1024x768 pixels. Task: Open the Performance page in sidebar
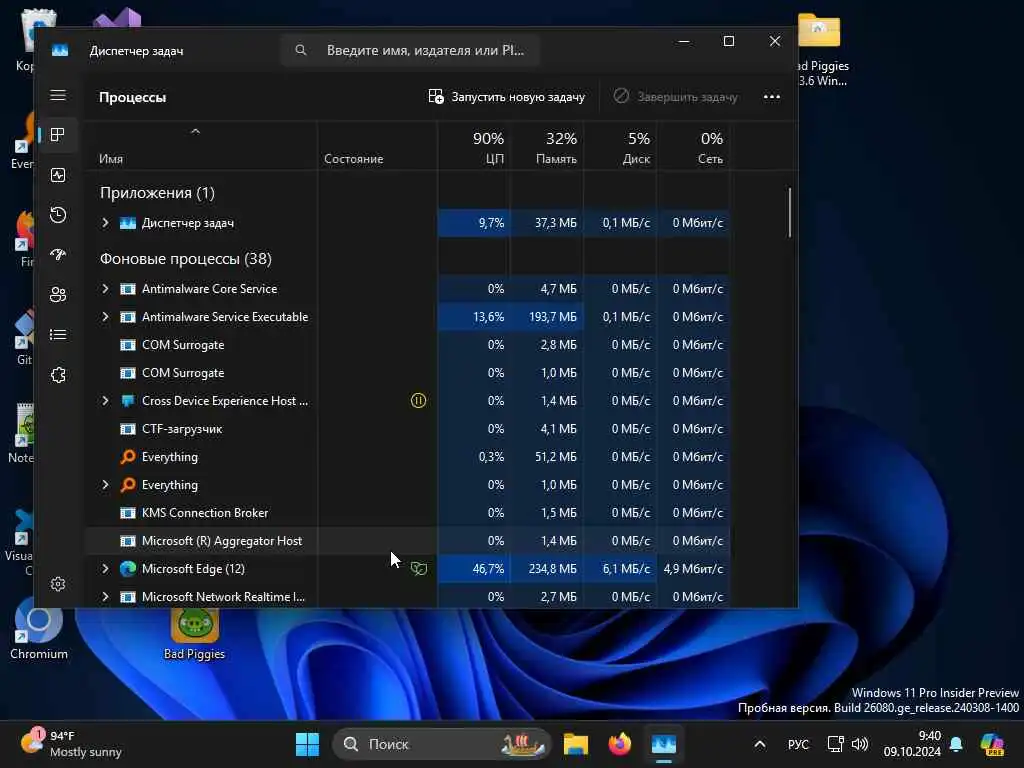tap(58, 175)
